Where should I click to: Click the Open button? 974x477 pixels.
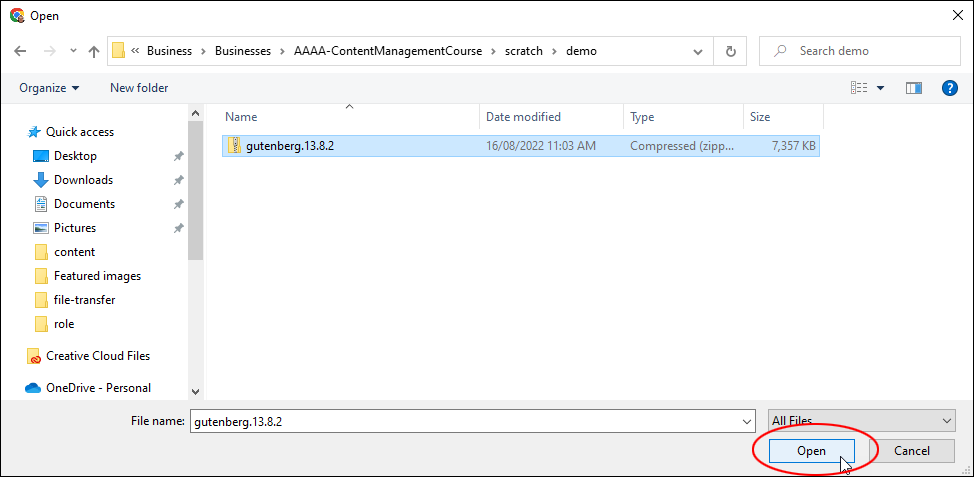pyautogui.click(x=811, y=451)
